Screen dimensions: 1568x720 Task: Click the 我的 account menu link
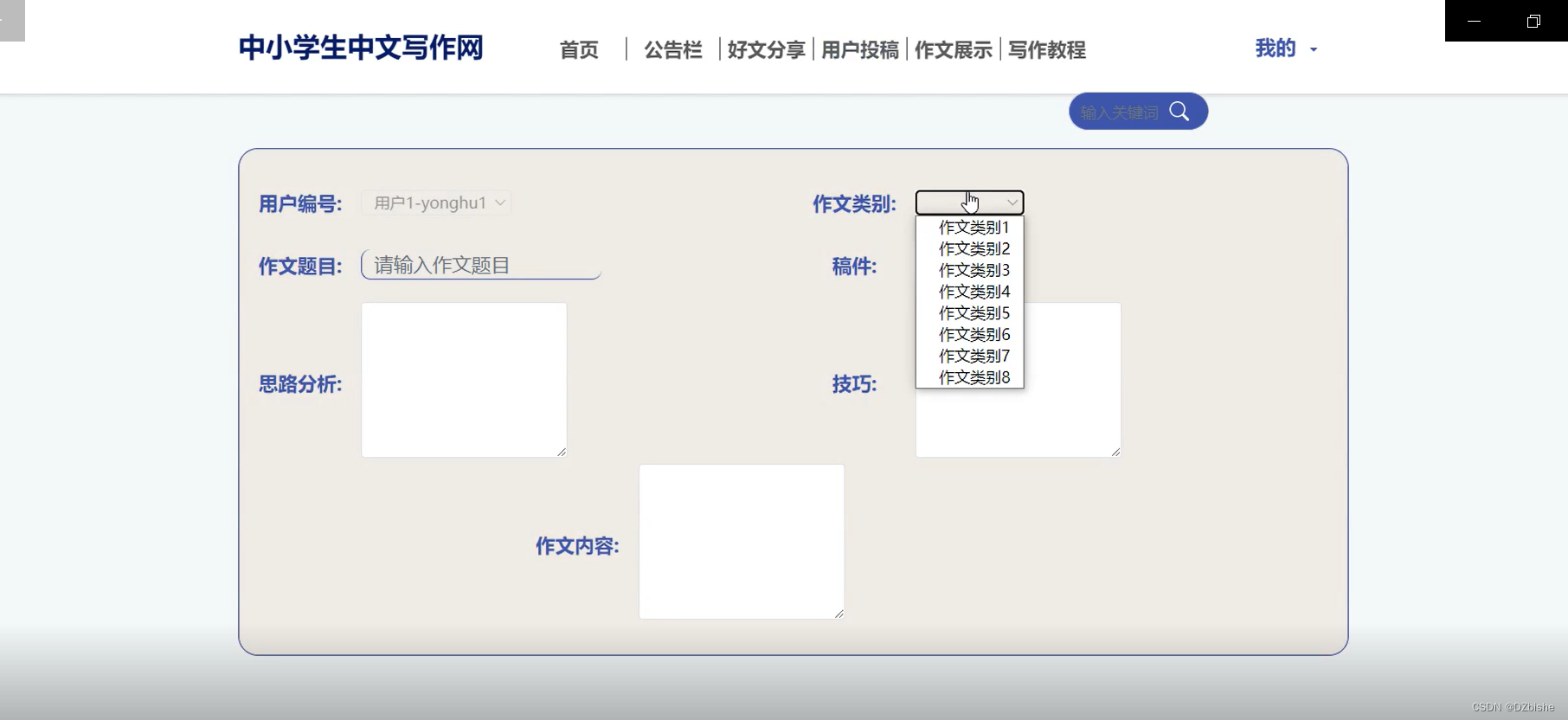pyautogui.click(x=1276, y=48)
